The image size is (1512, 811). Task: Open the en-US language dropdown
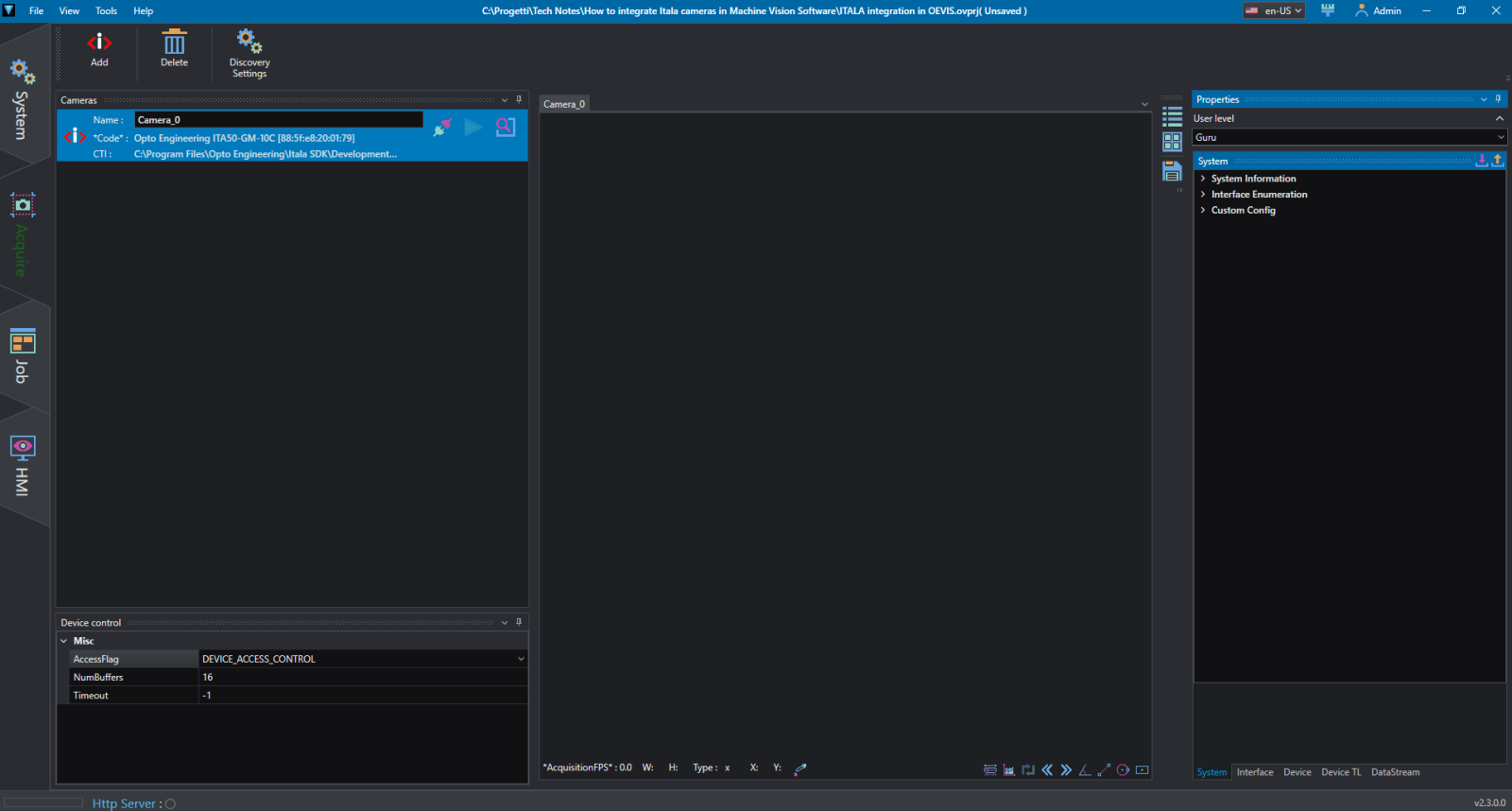pos(1274,10)
